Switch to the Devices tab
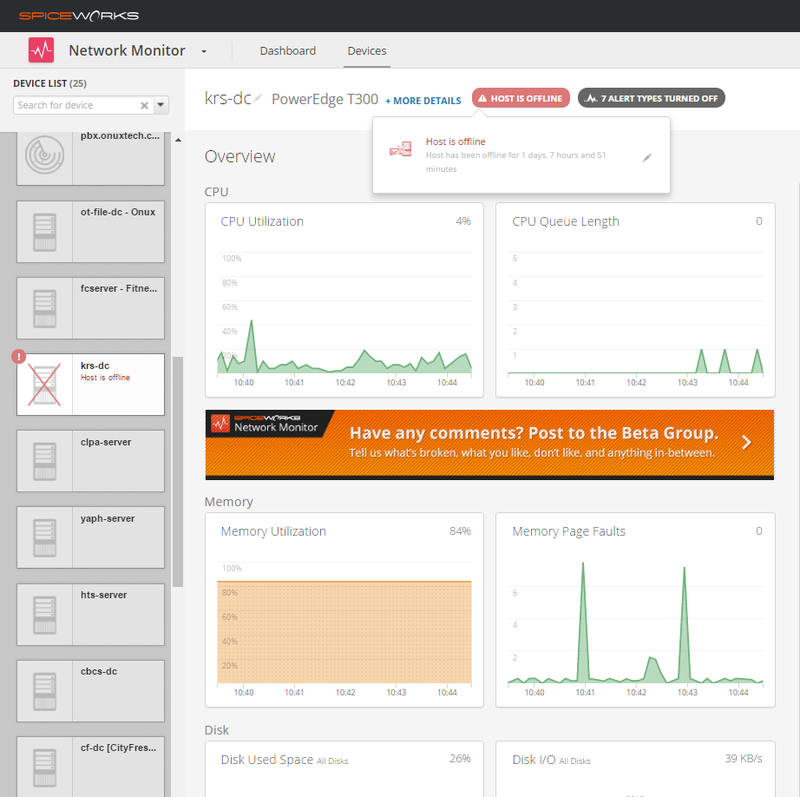800x797 pixels. (x=367, y=50)
